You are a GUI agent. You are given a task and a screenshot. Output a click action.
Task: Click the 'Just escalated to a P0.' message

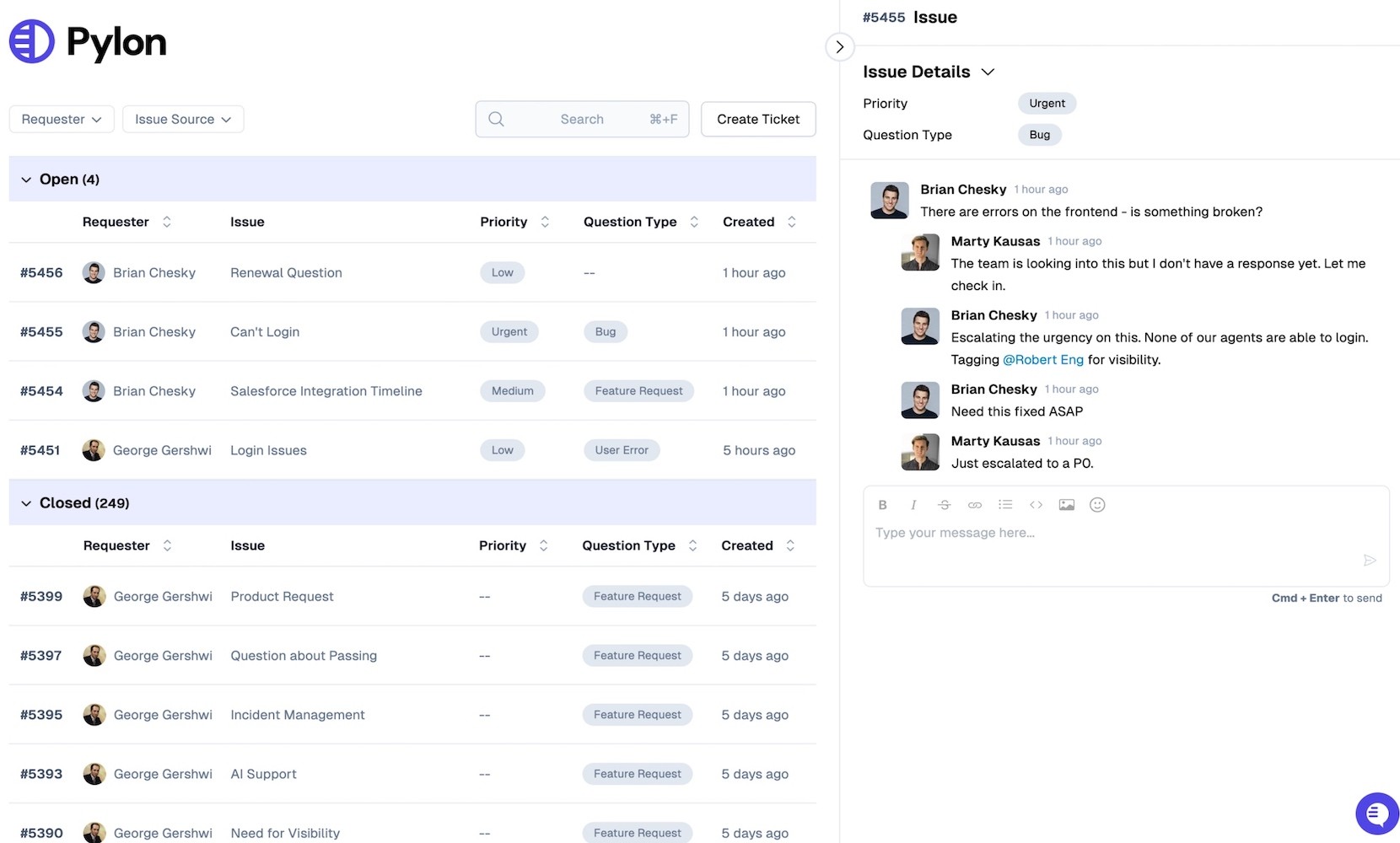(x=1022, y=463)
